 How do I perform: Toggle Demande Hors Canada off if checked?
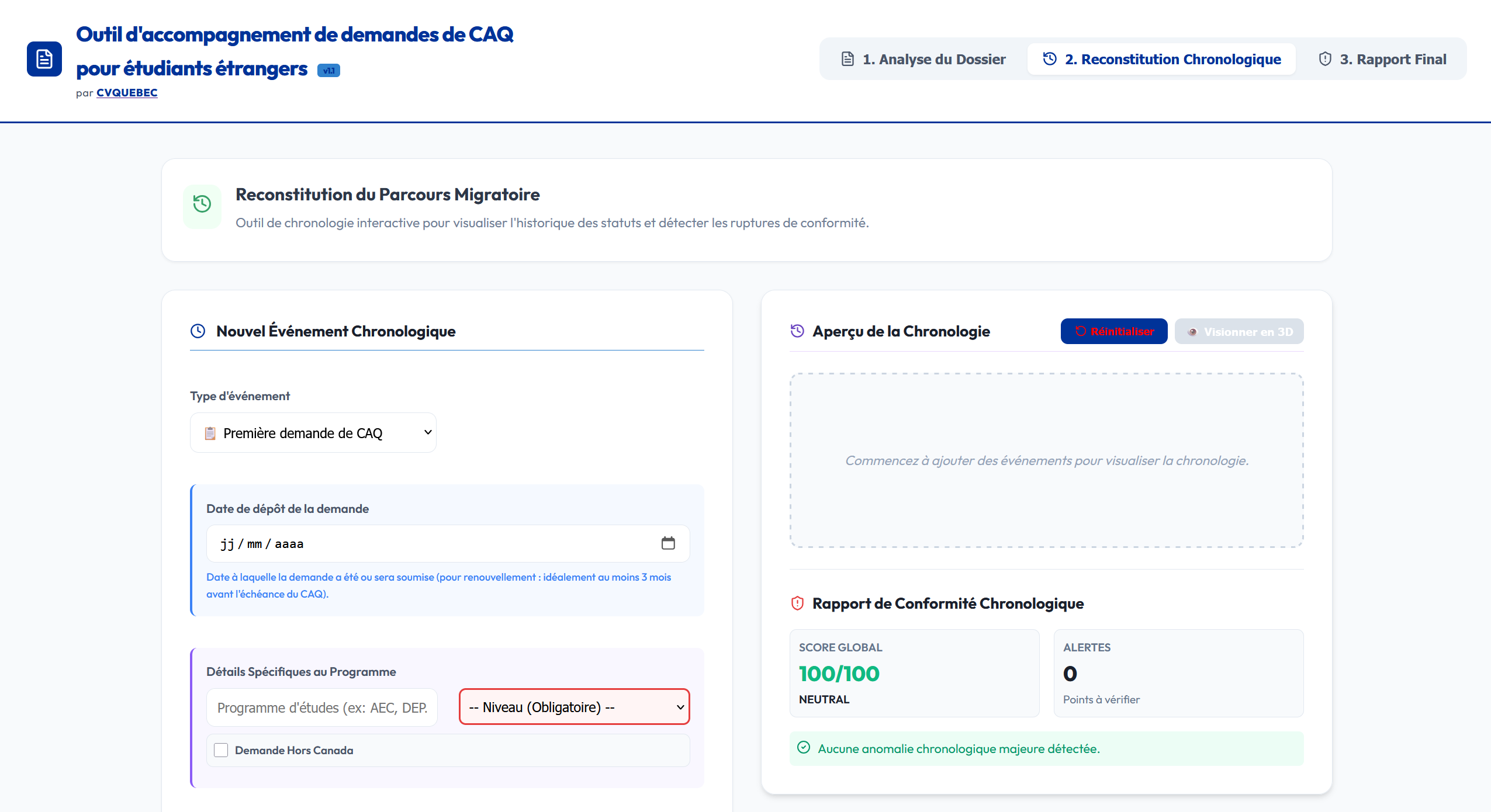(x=221, y=750)
